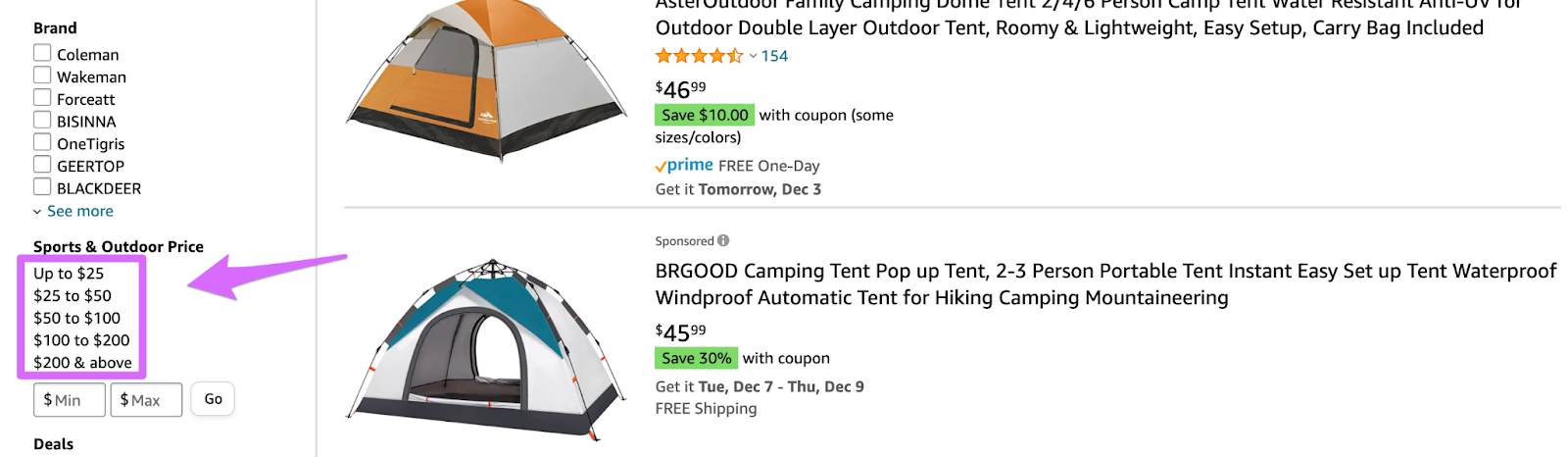Viewport: 1568px width, 457px height.
Task: Open the rating dropdown chevron beside the stars
Action: pos(753,57)
